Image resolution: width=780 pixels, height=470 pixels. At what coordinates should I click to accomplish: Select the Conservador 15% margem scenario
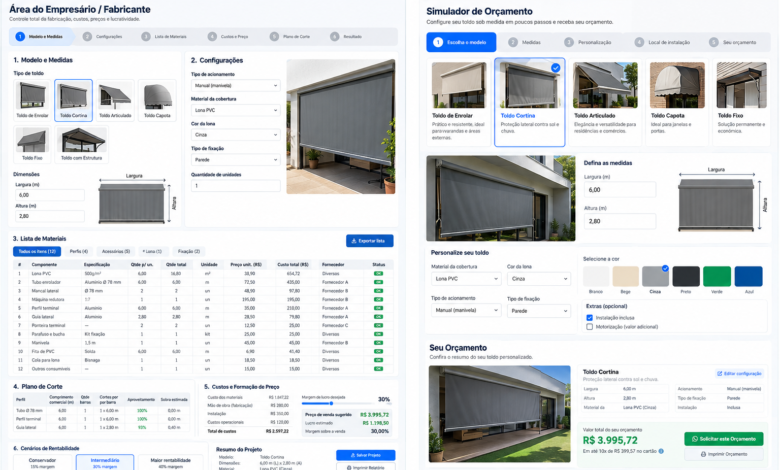tap(42, 463)
